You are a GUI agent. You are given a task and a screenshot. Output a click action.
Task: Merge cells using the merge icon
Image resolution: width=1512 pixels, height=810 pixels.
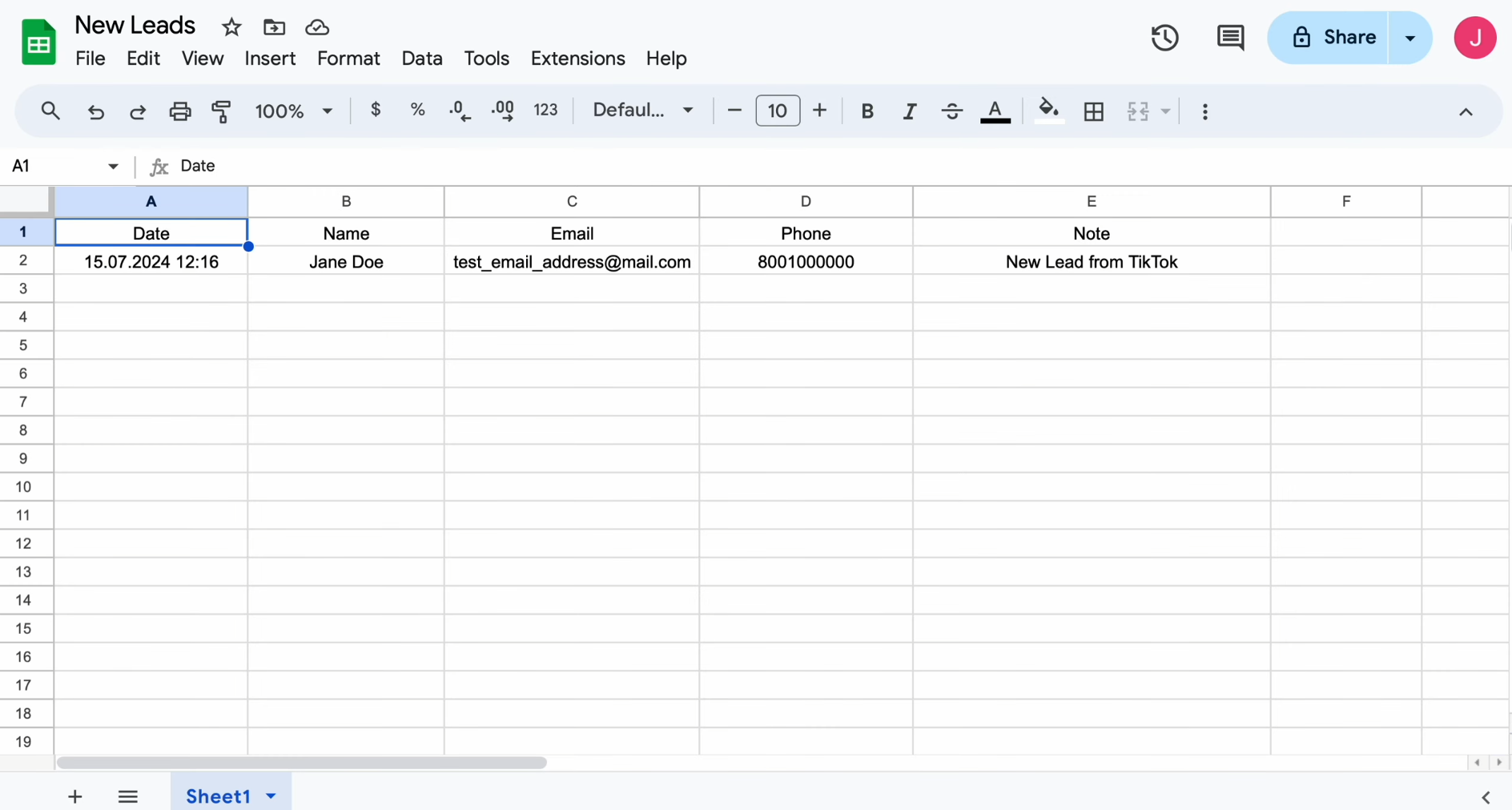(1137, 111)
